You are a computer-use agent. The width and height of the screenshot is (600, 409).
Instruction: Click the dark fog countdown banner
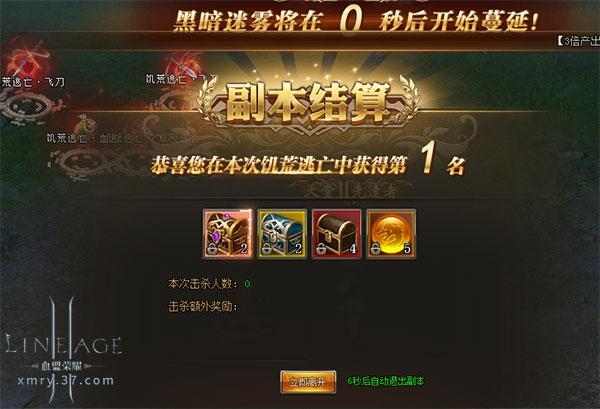pyautogui.click(x=356, y=21)
